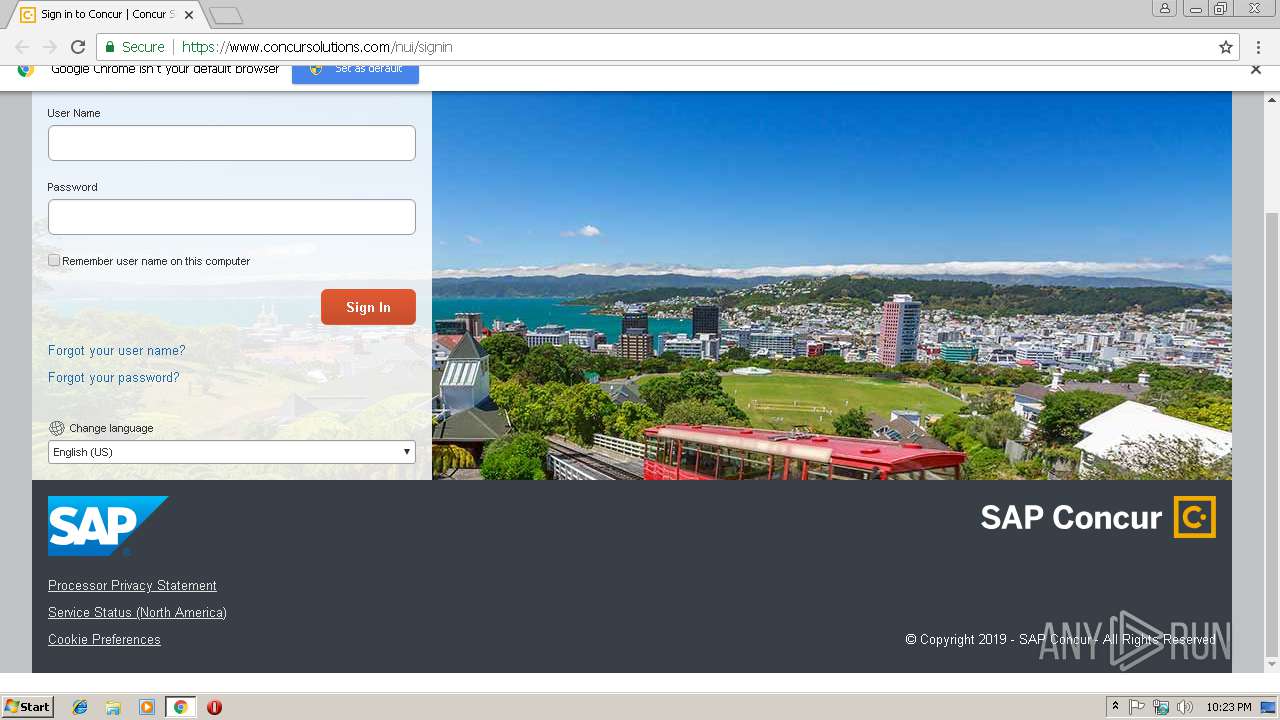
Task: Click the address bar URL
Action: pyautogui.click(x=317, y=47)
